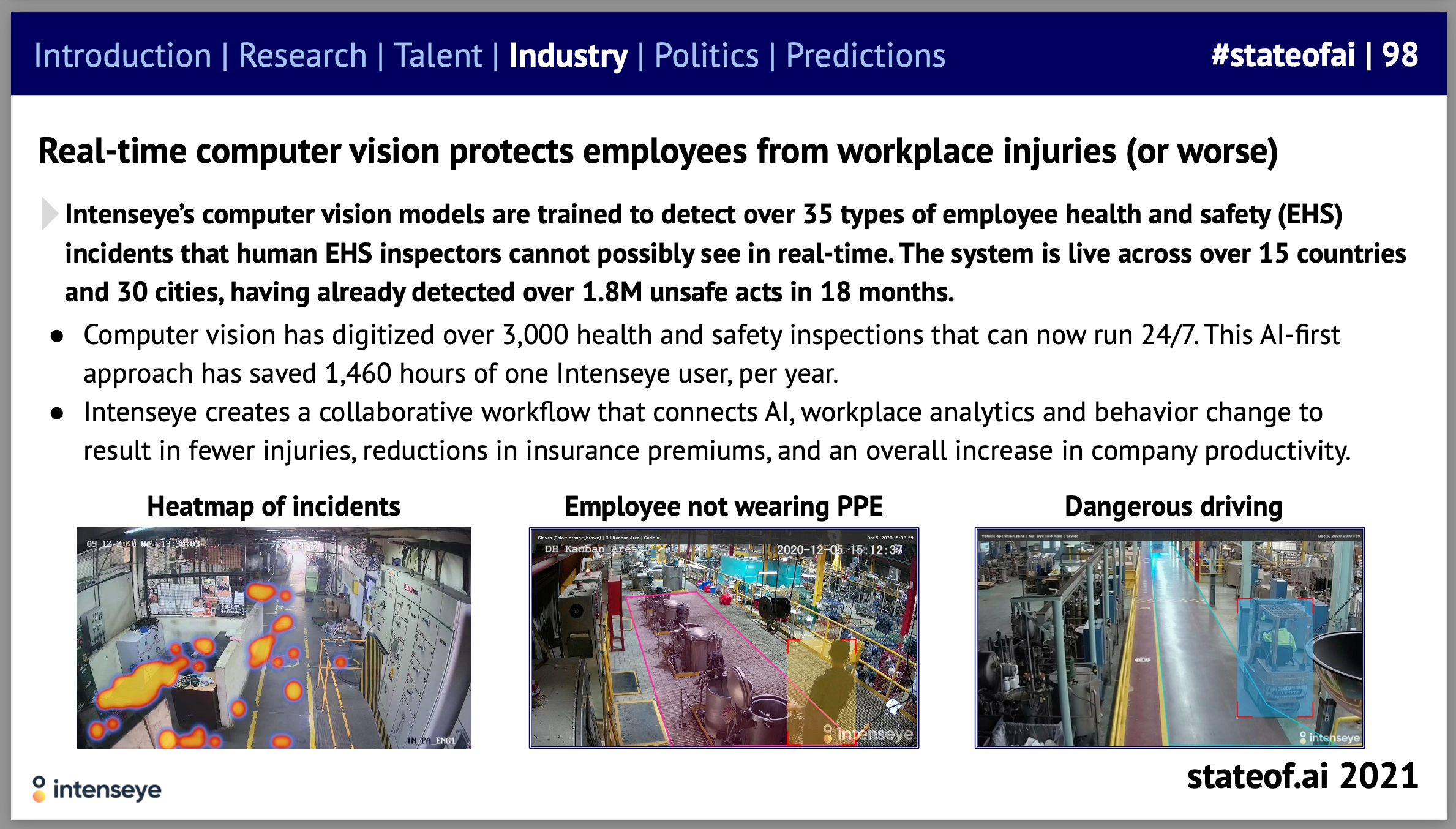Click the Dangerous driving caption
Viewport: 1456px width, 829px height.
tap(1173, 506)
